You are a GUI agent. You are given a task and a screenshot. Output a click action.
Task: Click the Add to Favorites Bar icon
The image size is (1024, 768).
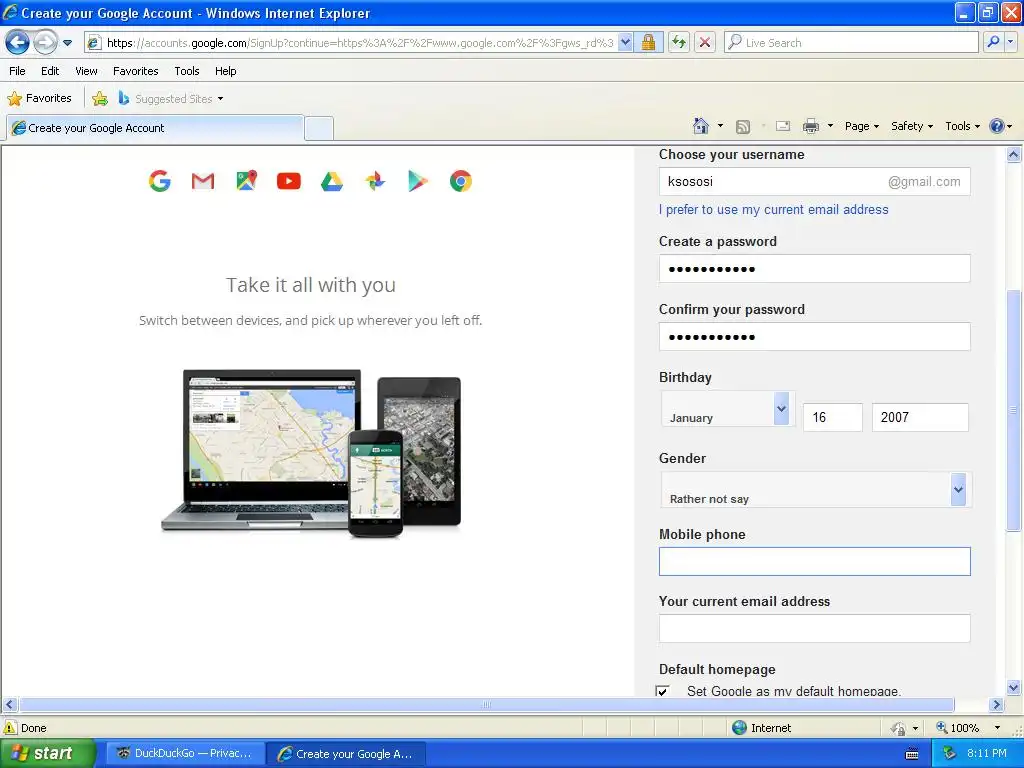pyautogui.click(x=100, y=99)
